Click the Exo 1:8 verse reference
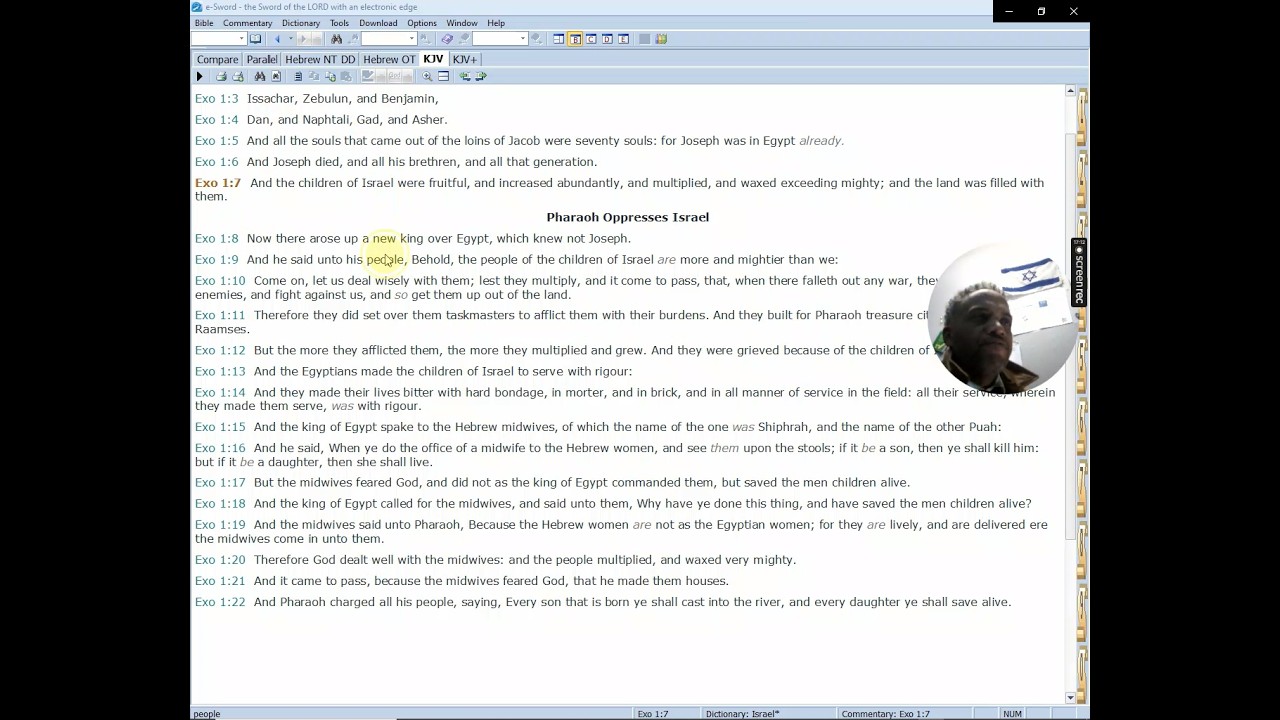 click(x=217, y=238)
